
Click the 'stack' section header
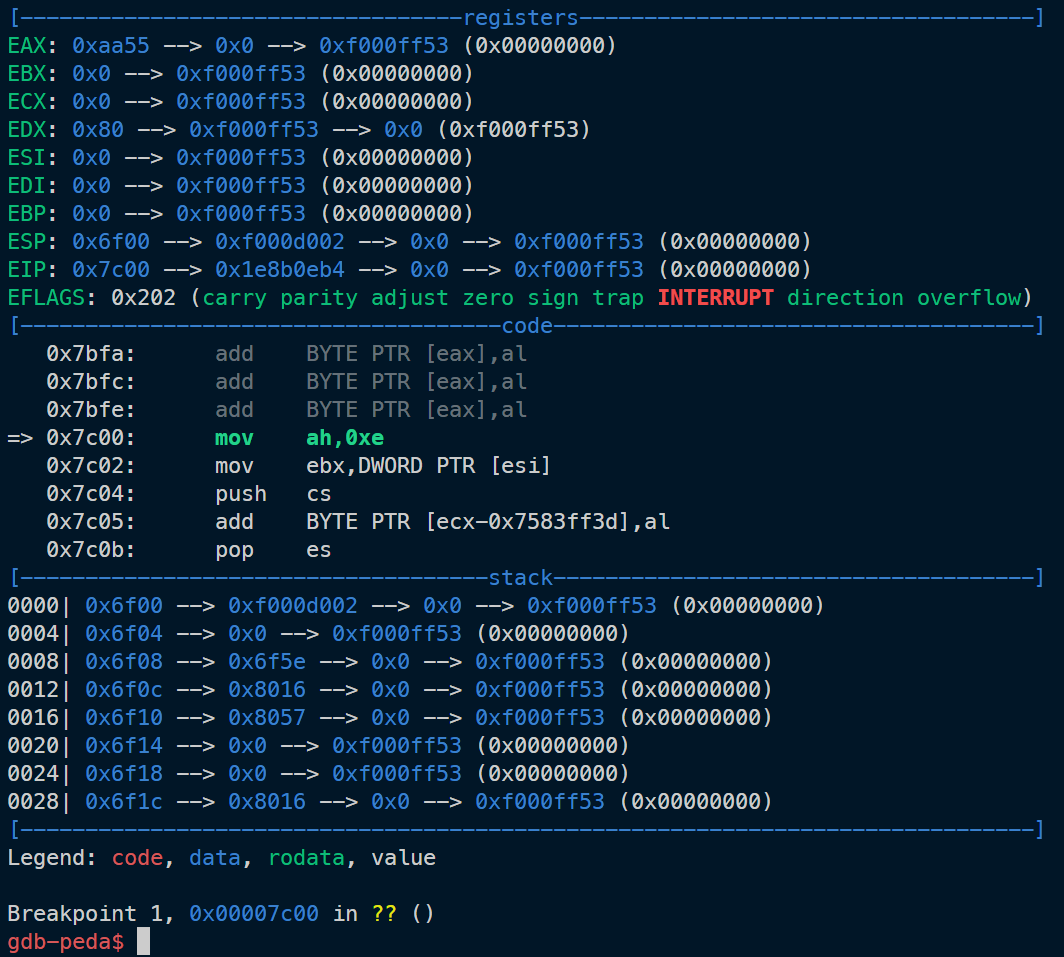coord(520,578)
